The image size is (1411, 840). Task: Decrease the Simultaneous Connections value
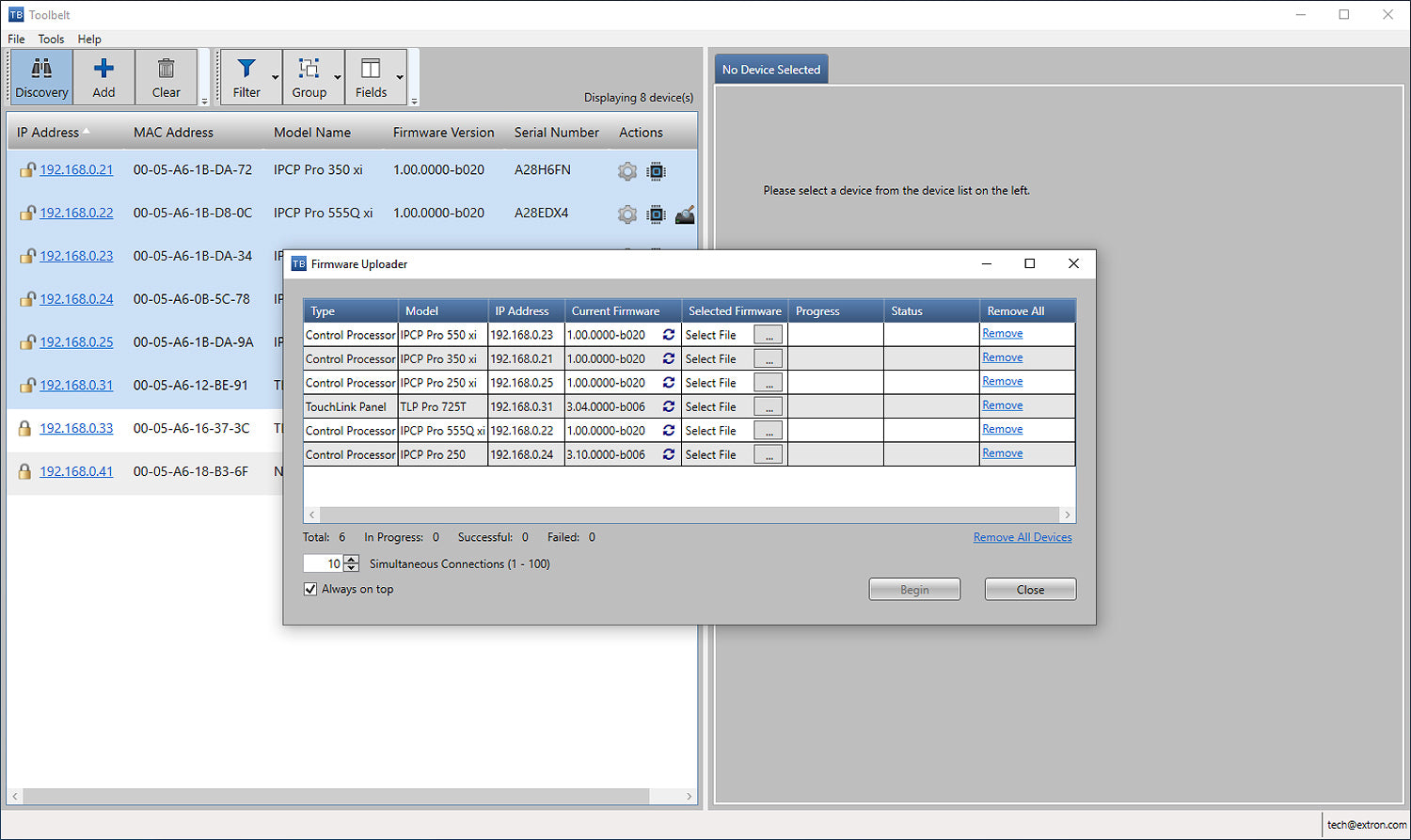coord(352,568)
